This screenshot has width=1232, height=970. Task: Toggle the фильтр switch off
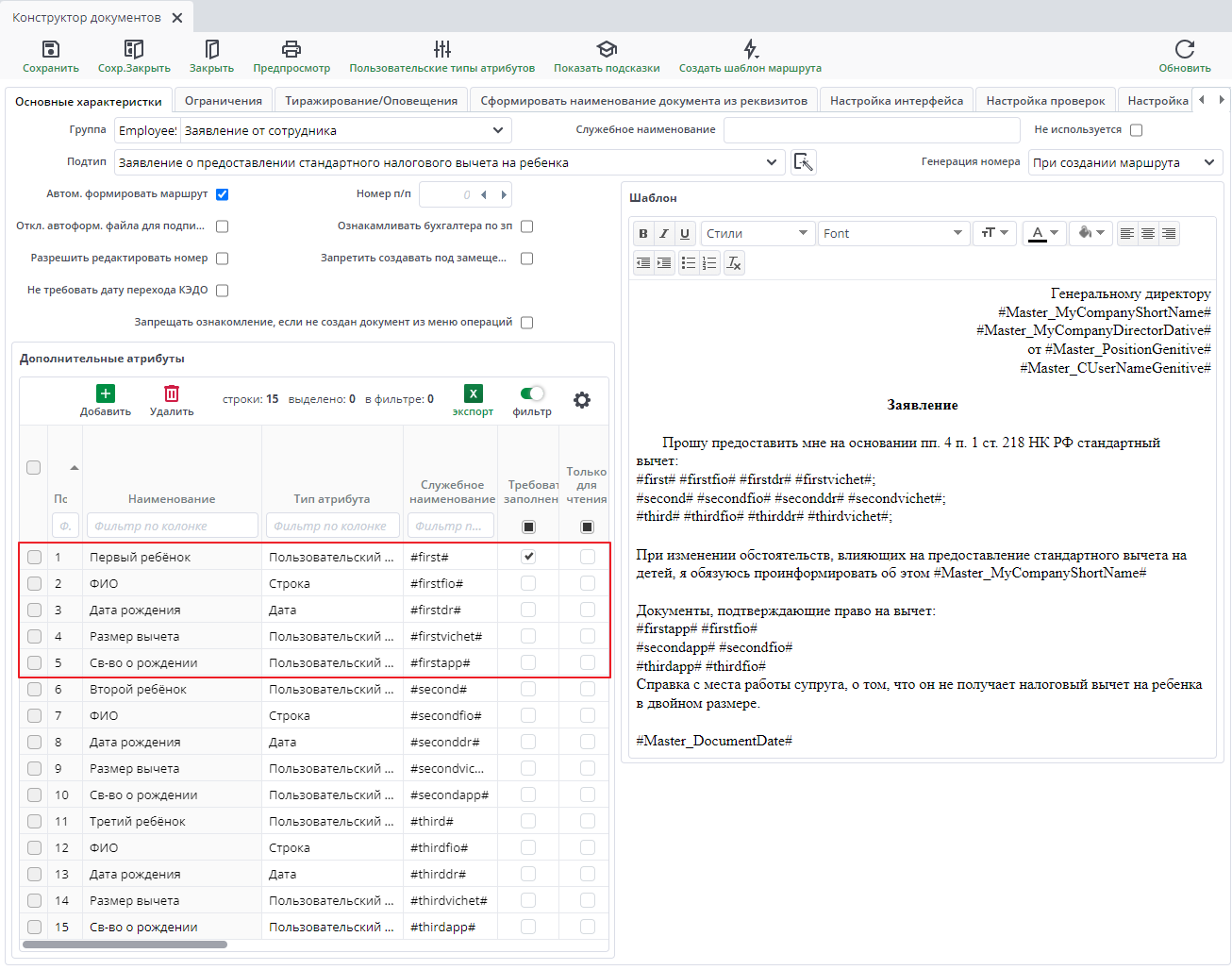pos(532,393)
